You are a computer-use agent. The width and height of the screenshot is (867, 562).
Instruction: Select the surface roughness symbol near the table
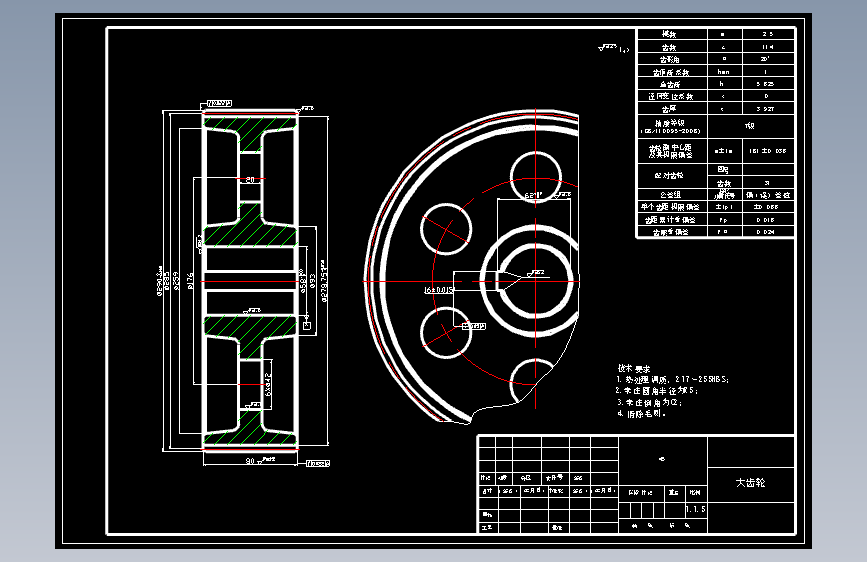(x=613, y=49)
